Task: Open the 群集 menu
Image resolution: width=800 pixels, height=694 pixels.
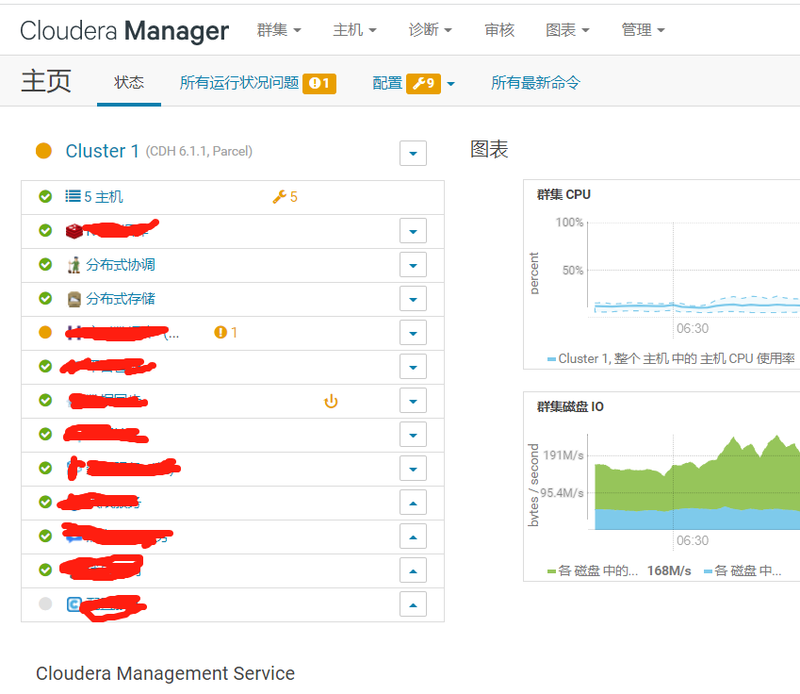Action: click(x=279, y=30)
